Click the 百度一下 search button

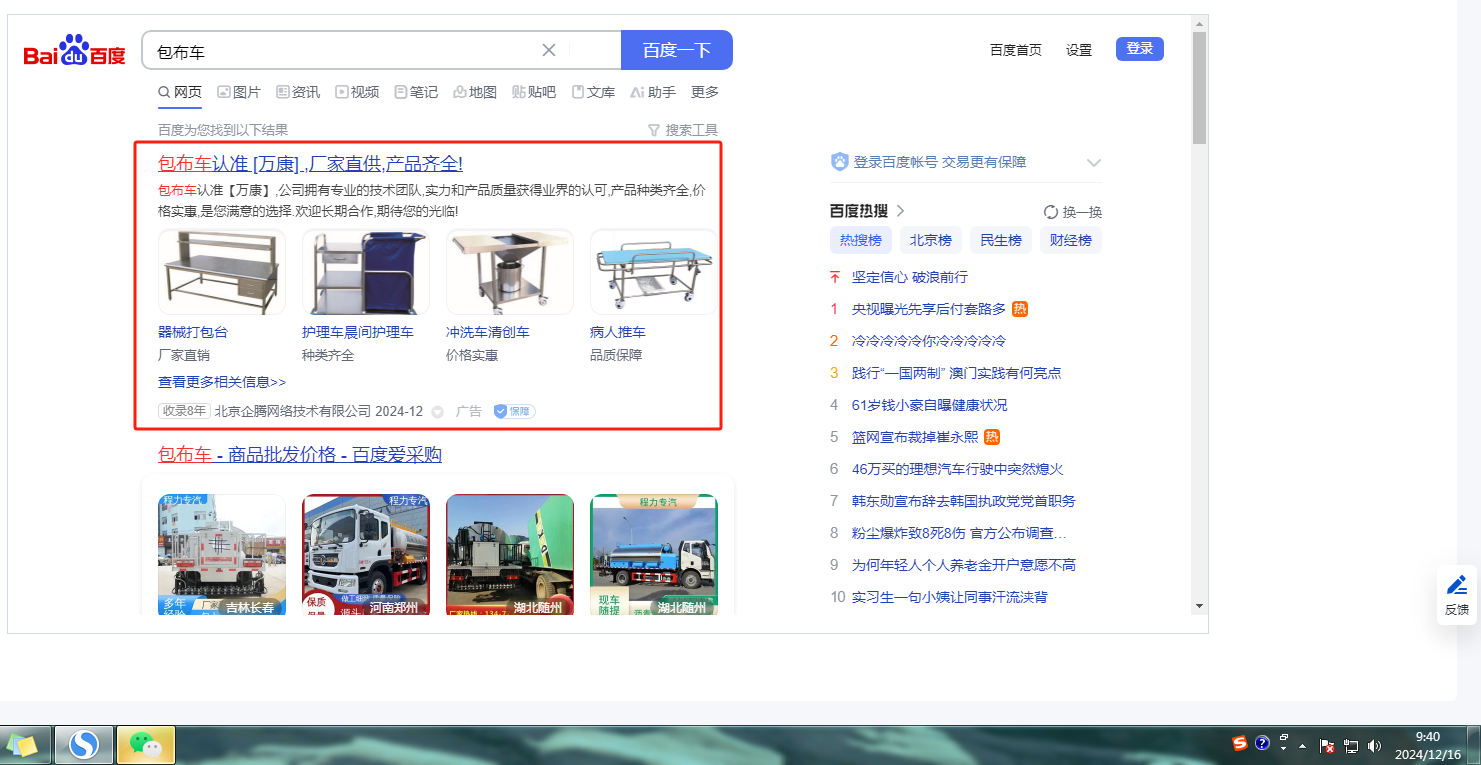point(677,50)
